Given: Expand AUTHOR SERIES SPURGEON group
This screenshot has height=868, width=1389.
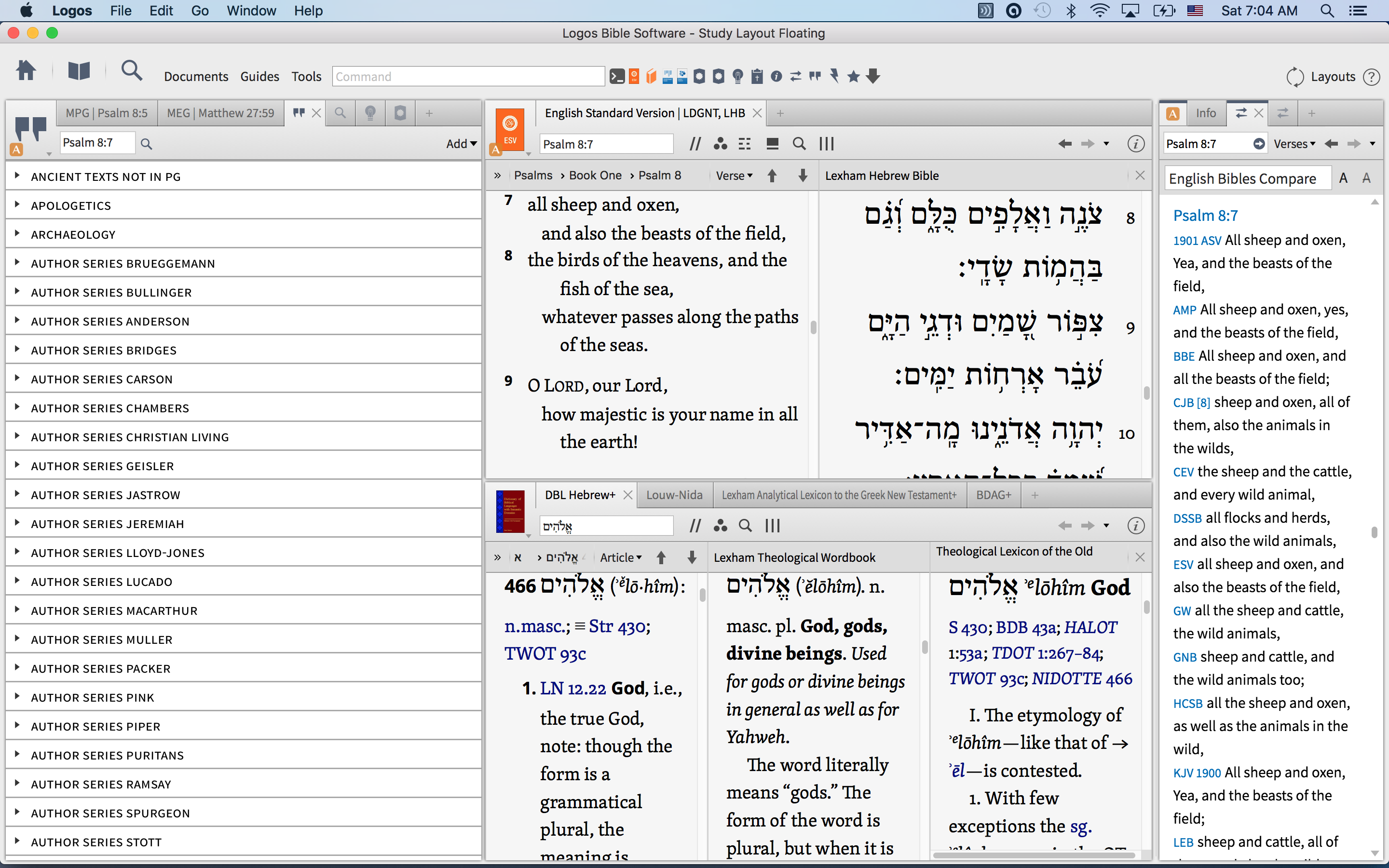Looking at the screenshot, I should click(x=17, y=813).
